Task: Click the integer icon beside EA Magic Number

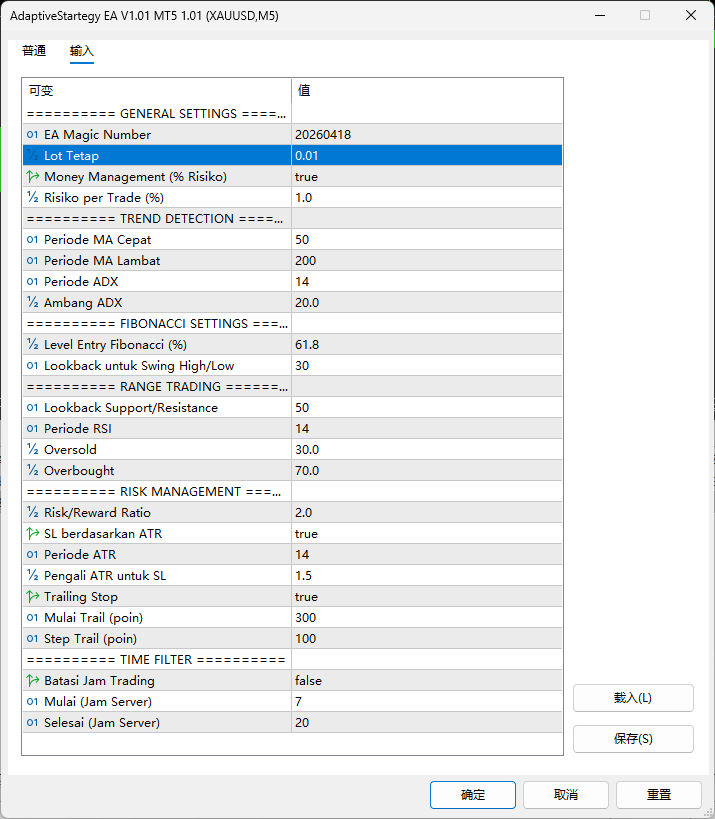Action: tap(32, 135)
